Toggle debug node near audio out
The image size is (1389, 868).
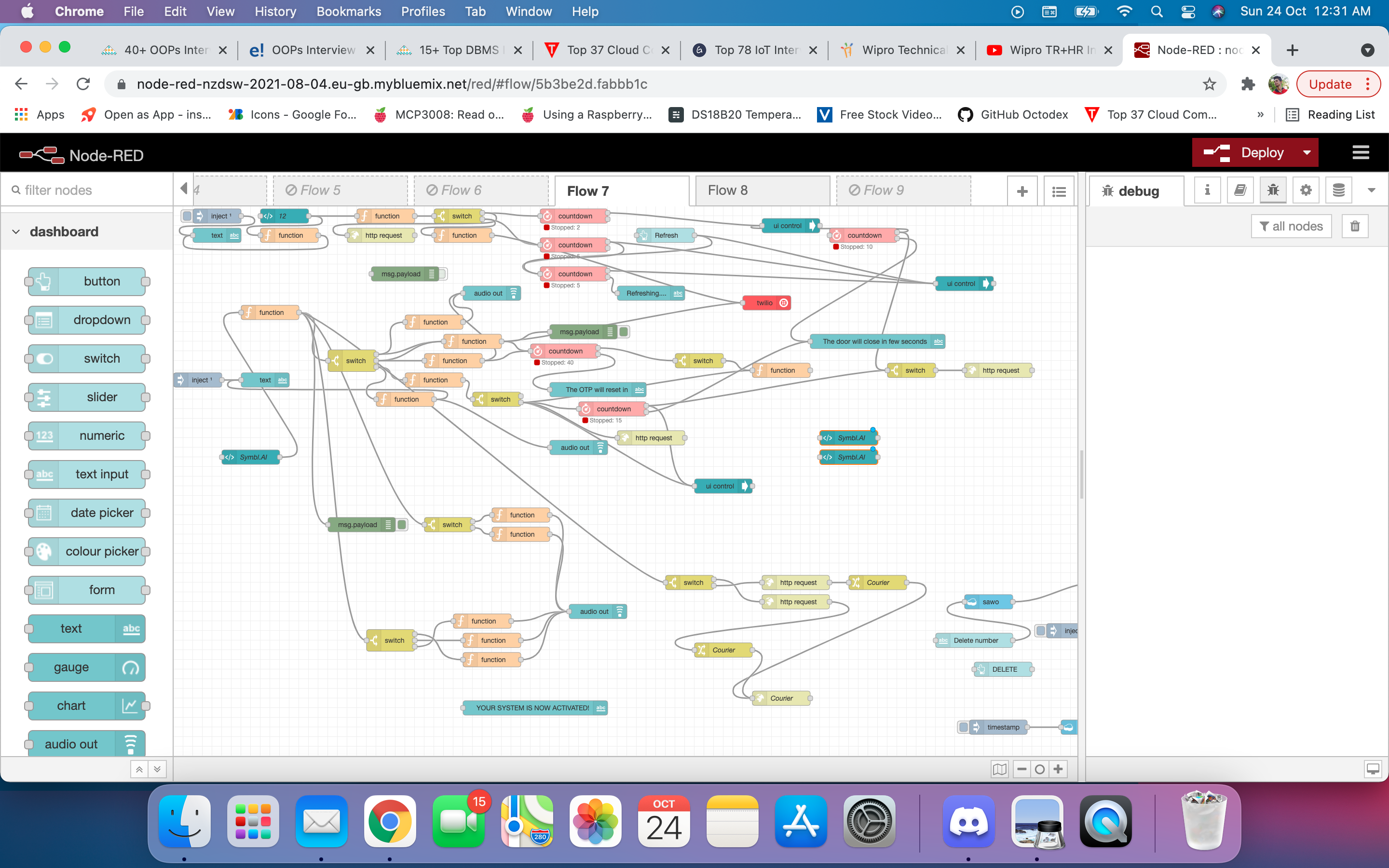(x=443, y=274)
